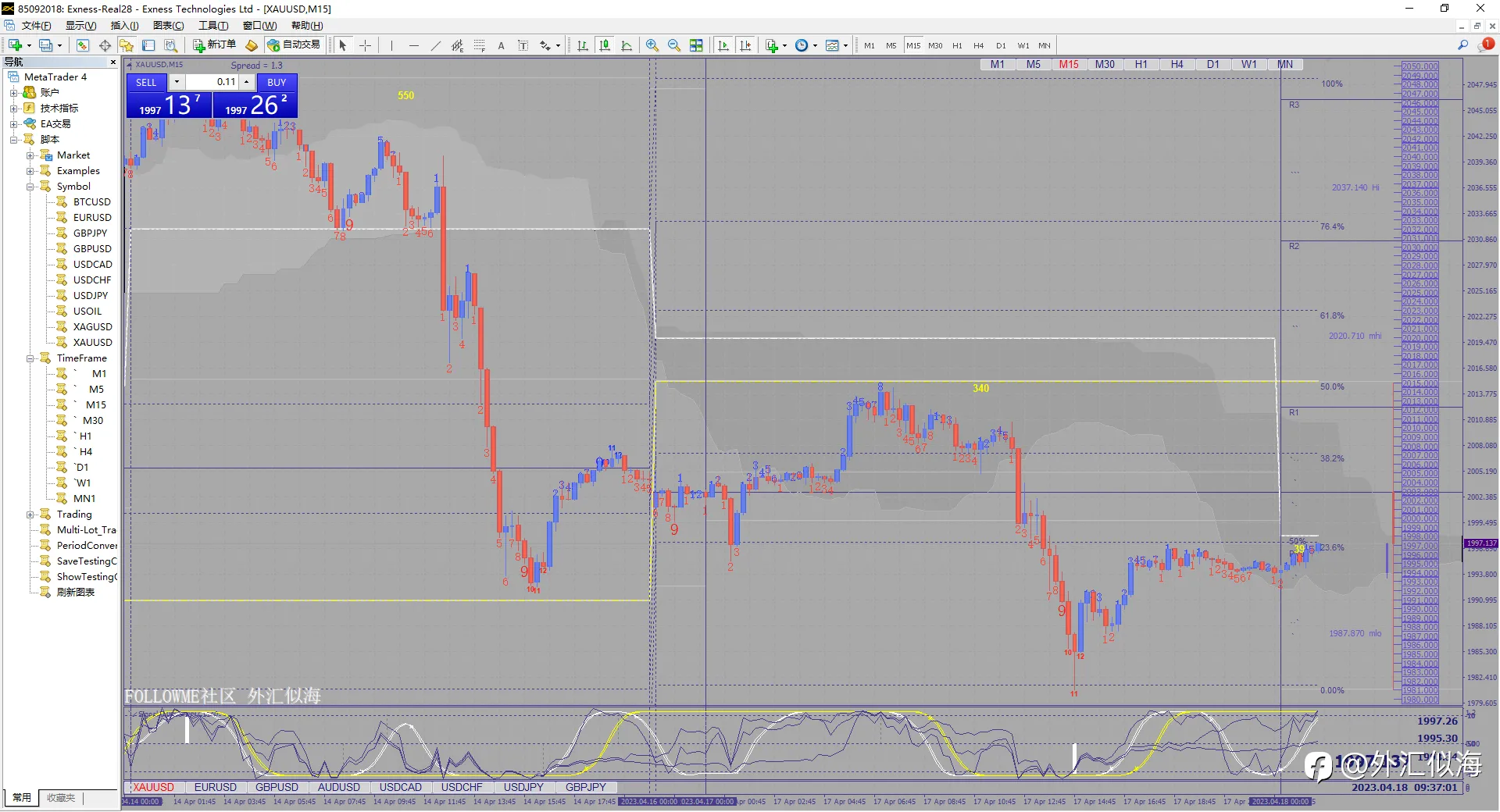This screenshot has width=1500, height=812.
Task: Open the arrows objects dropdown
Action: point(558,45)
